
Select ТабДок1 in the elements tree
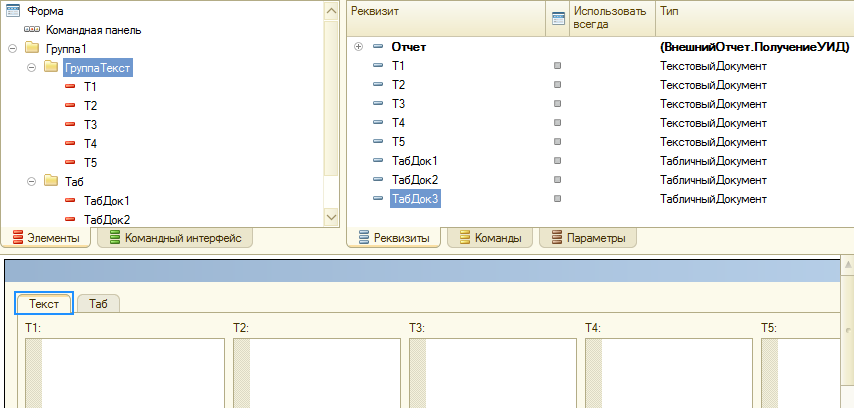coord(107,200)
